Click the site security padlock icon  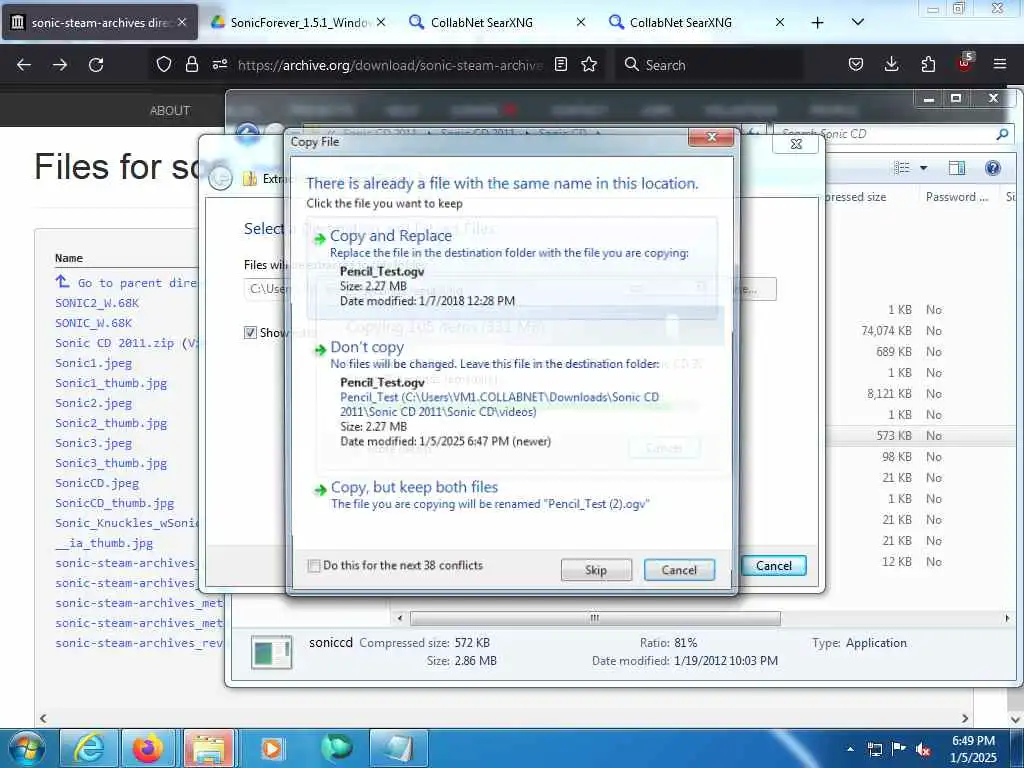[x=191, y=64]
